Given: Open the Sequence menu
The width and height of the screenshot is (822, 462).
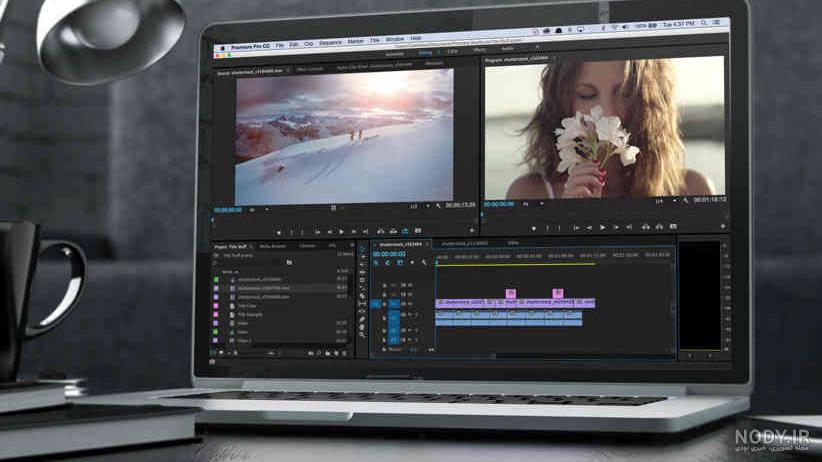Looking at the screenshot, I should [330, 43].
